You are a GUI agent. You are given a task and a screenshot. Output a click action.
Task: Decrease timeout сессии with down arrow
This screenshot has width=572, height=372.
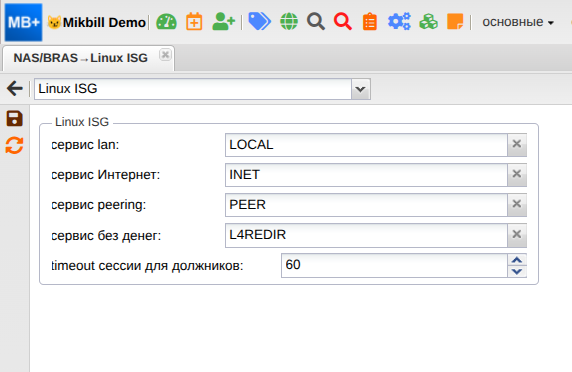(x=517, y=271)
